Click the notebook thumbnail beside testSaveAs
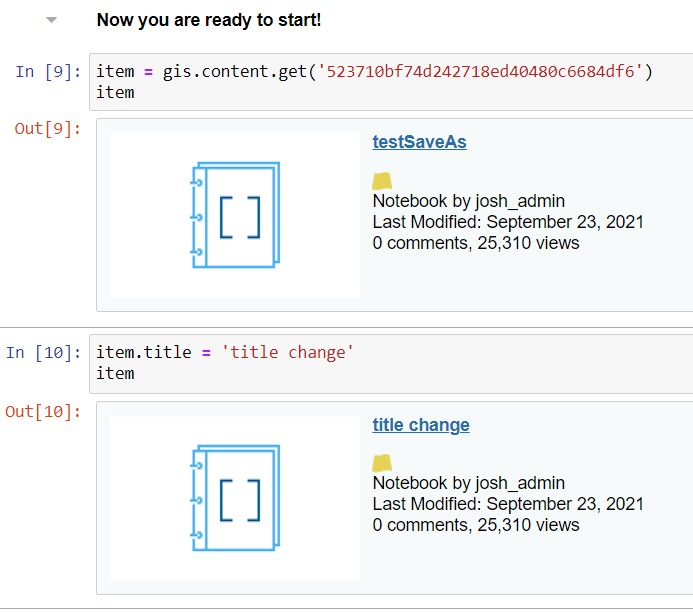693x612 pixels. point(235,215)
